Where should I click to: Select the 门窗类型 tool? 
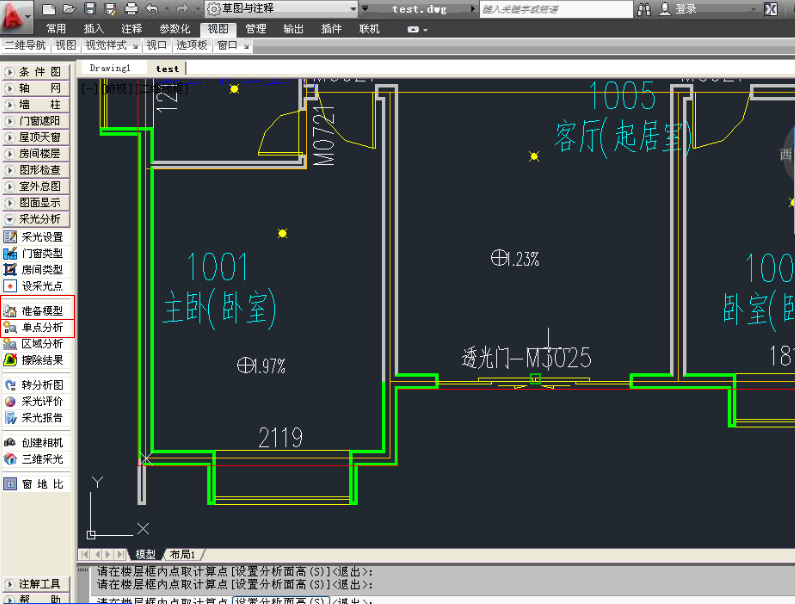coord(41,253)
